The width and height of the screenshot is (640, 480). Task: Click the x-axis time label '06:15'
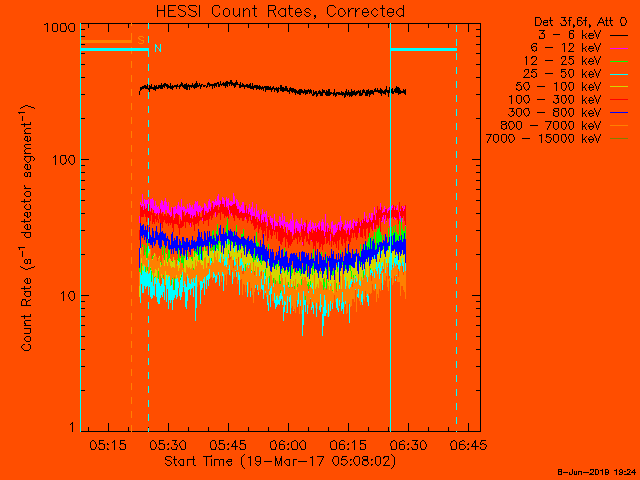click(348, 445)
